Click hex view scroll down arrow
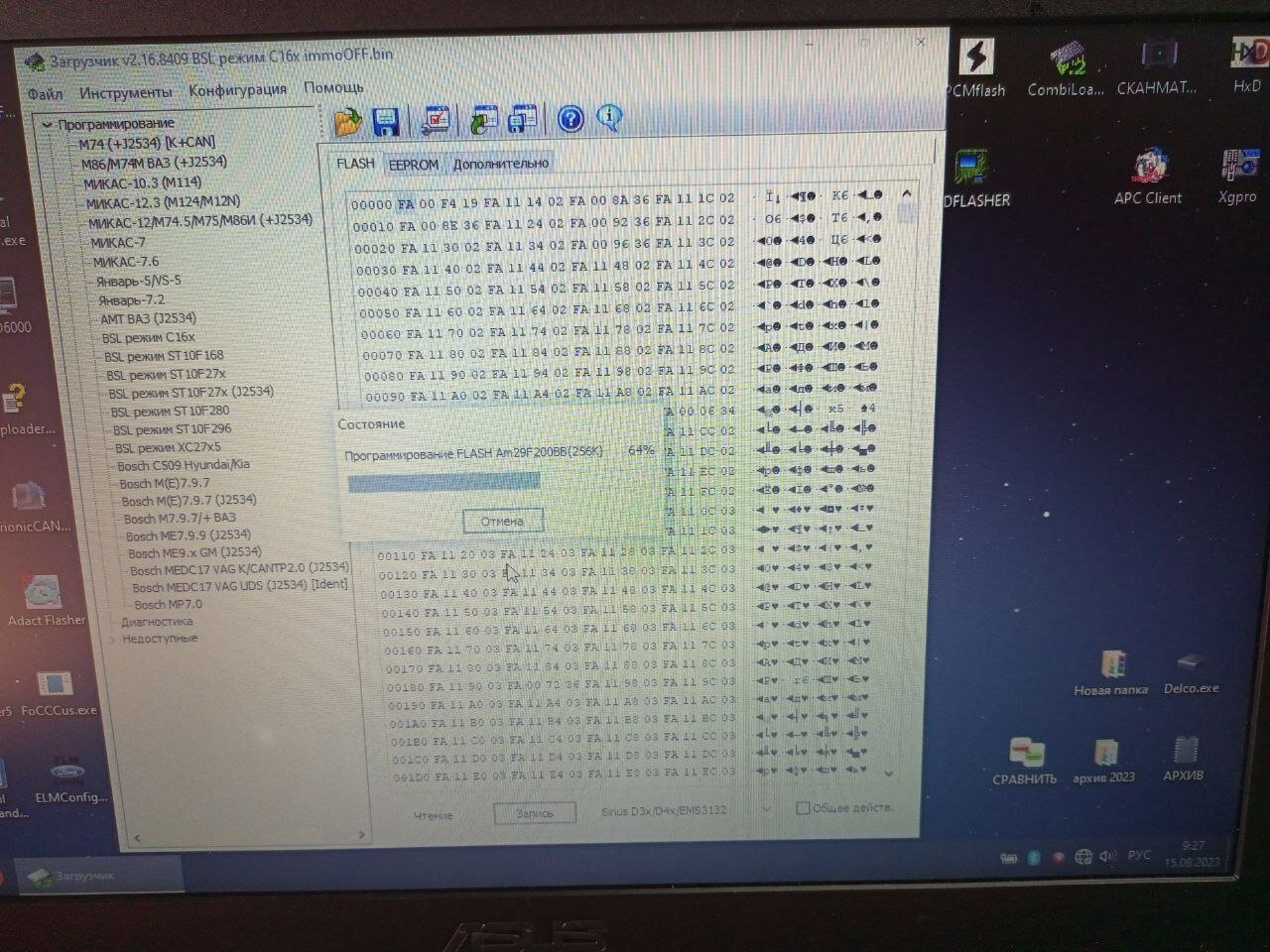This screenshot has width=1270, height=952. tap(888, 773)
